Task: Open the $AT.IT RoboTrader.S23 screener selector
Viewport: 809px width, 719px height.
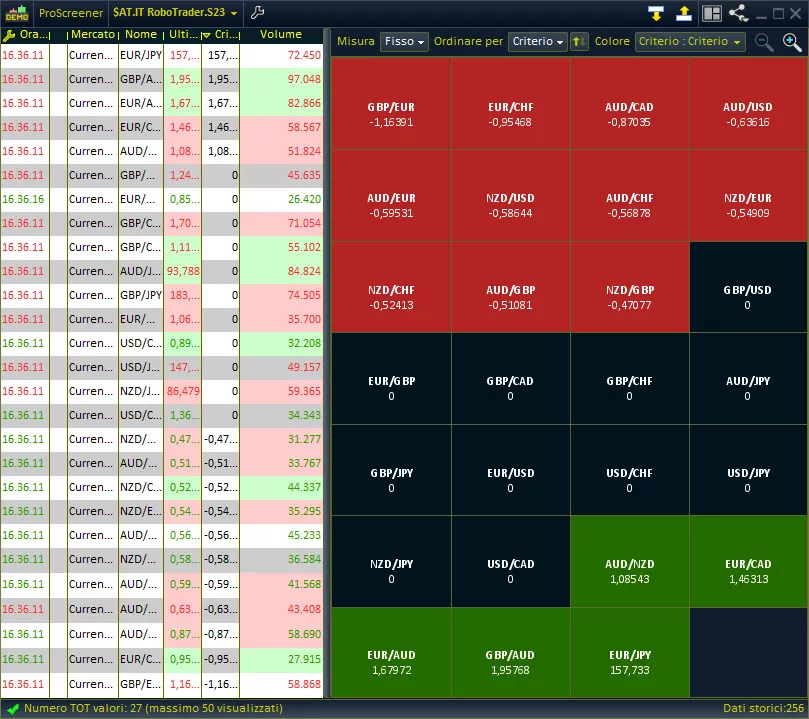Action: (x=175, y=13)
